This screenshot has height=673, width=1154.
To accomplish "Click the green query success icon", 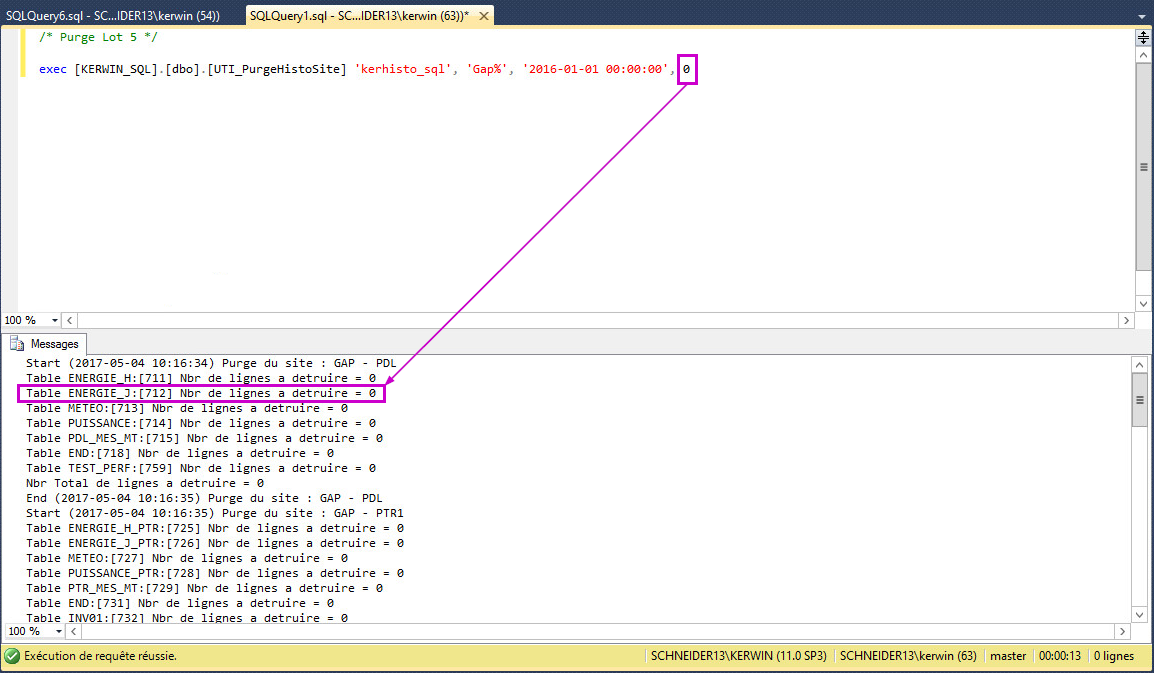I will click(x=12, y=656).
